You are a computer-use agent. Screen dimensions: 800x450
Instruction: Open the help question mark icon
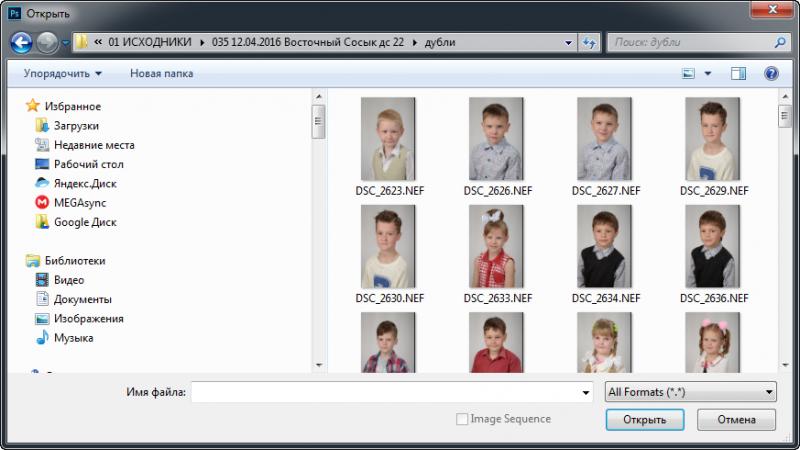coord(771,73)
